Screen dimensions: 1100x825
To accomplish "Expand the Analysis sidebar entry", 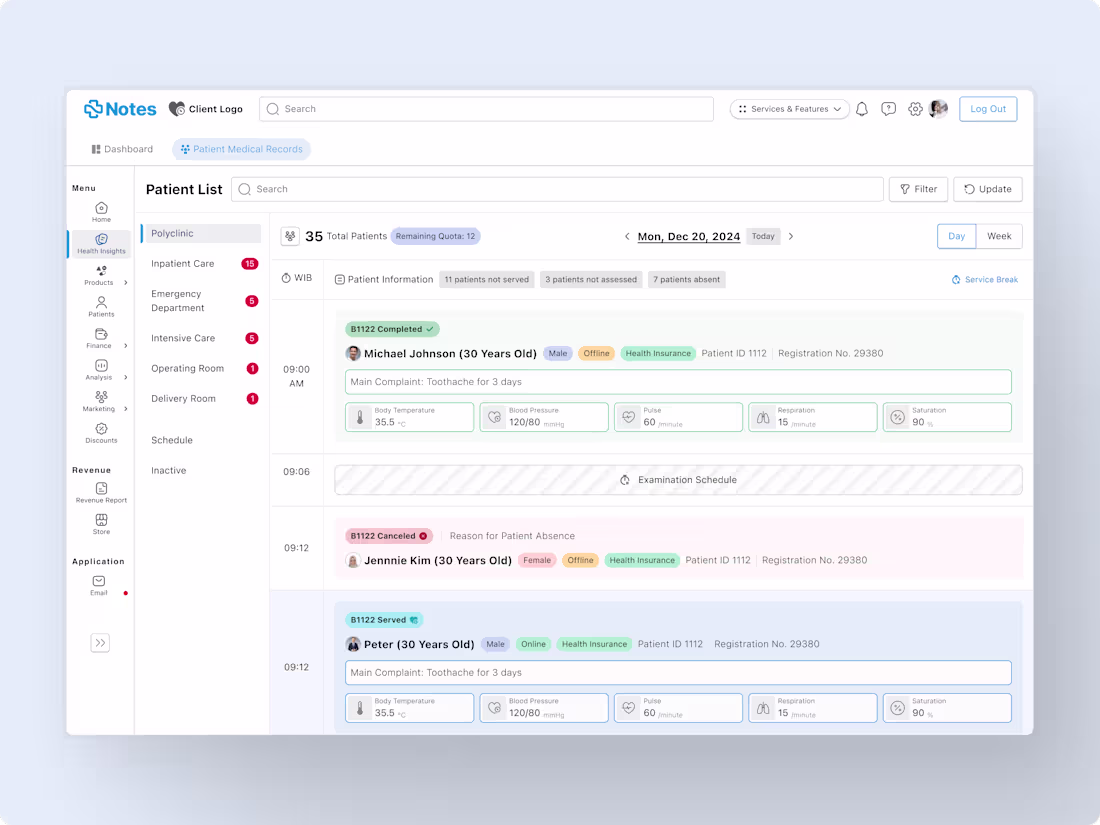I will (x=100, y=371).
